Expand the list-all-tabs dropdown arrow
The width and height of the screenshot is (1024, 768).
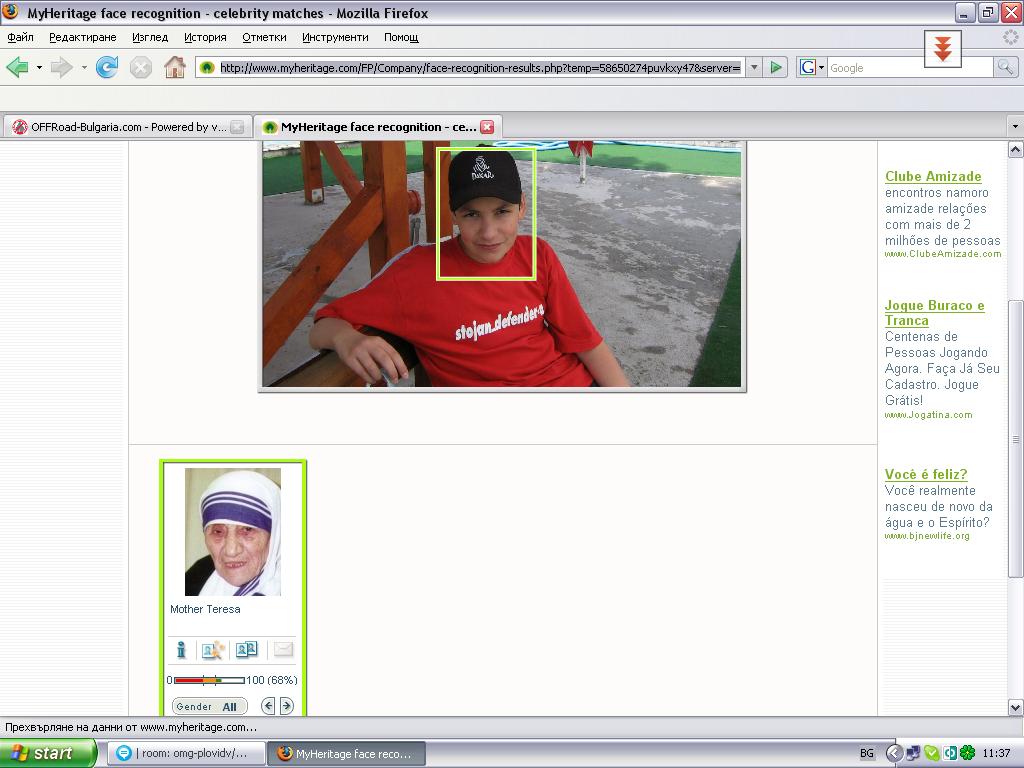pyautogui.click(x=1015, y=127)
